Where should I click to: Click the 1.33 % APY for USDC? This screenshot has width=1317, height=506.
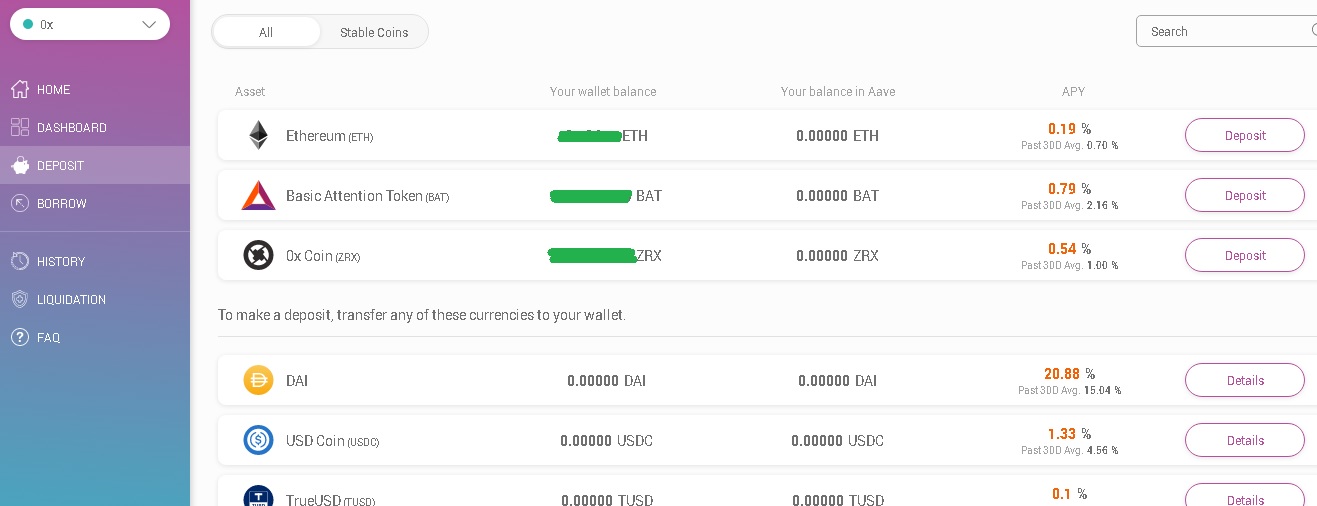pyautogui.click(x=1069, y=433)
